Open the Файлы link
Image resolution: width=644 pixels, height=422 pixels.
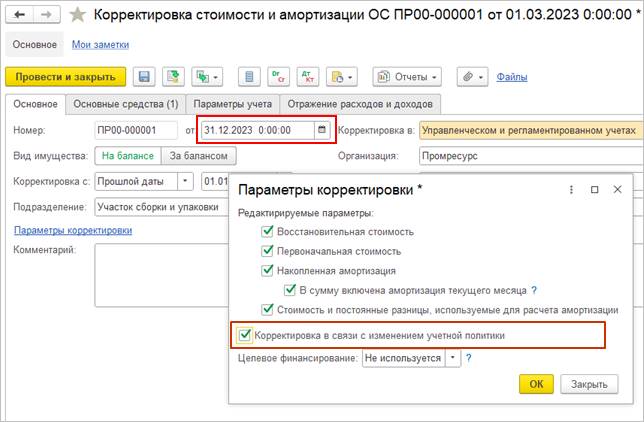[512, 77]
